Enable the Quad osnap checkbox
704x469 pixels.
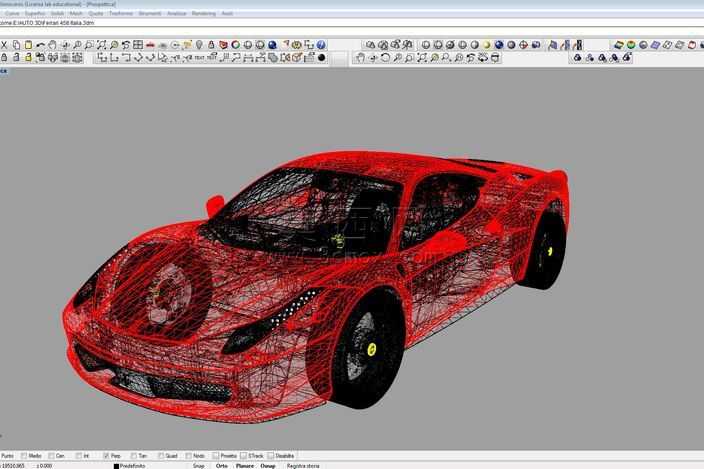pos(161,456)
